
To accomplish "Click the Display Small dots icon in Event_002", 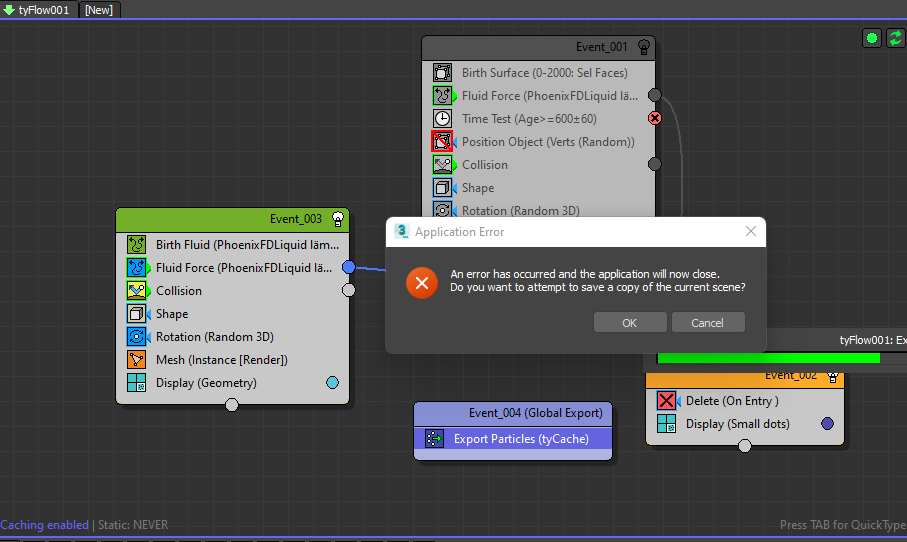I will 666,423.
